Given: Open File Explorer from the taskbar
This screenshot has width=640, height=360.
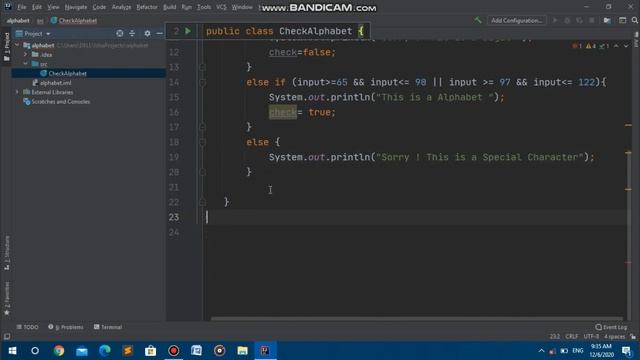Looking at the screenshot, I should pyautogui.click(x=242, y=351).
